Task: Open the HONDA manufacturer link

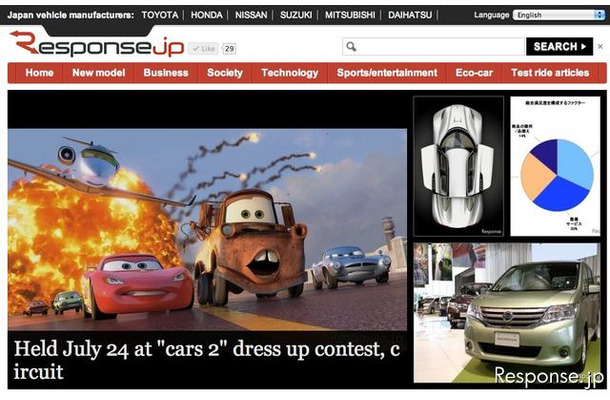Action: pos(207,15)
